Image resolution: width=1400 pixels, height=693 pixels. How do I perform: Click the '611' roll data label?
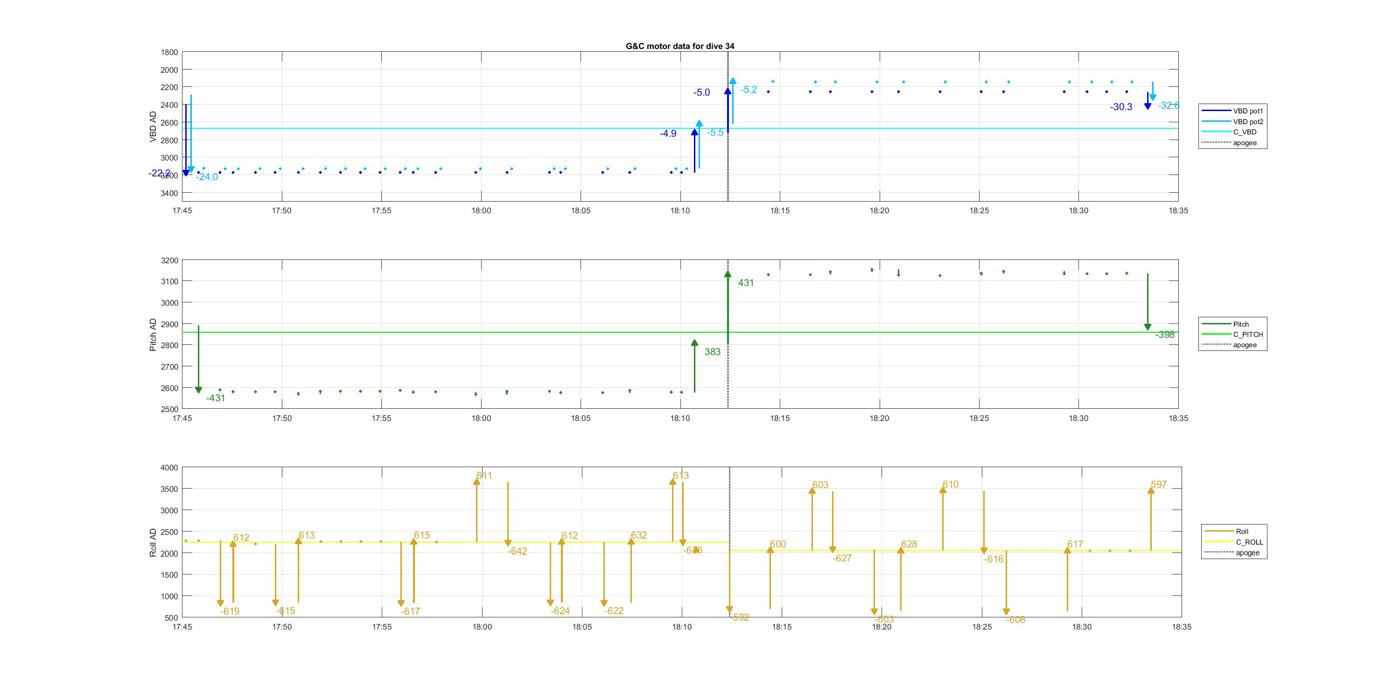[x=484, y=475]
